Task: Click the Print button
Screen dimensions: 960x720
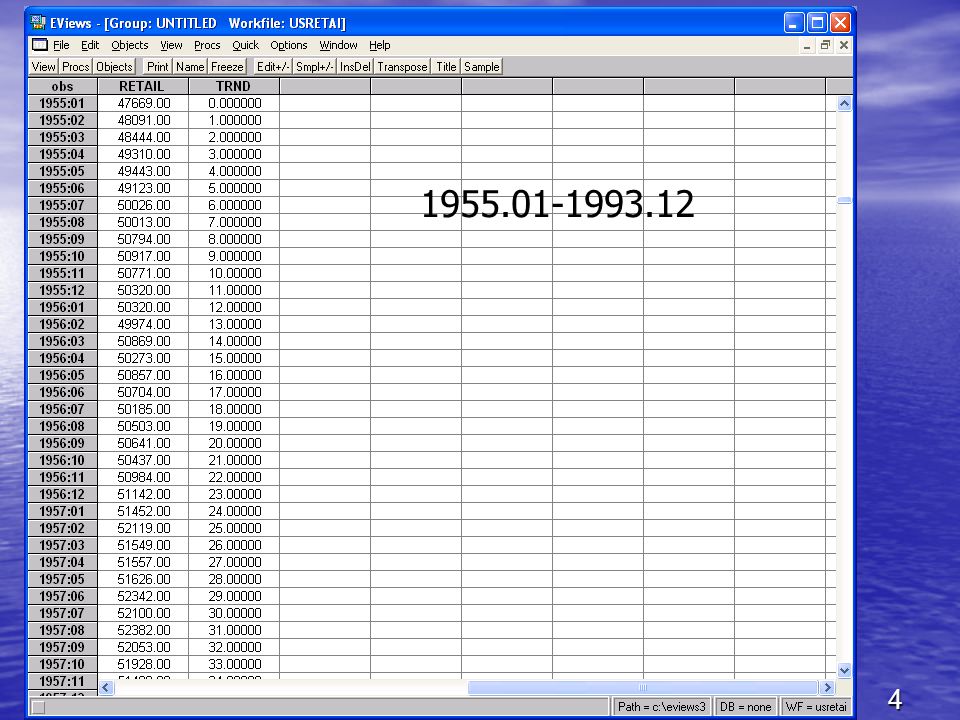Action: pyautogui.click(x=157, y=67)
